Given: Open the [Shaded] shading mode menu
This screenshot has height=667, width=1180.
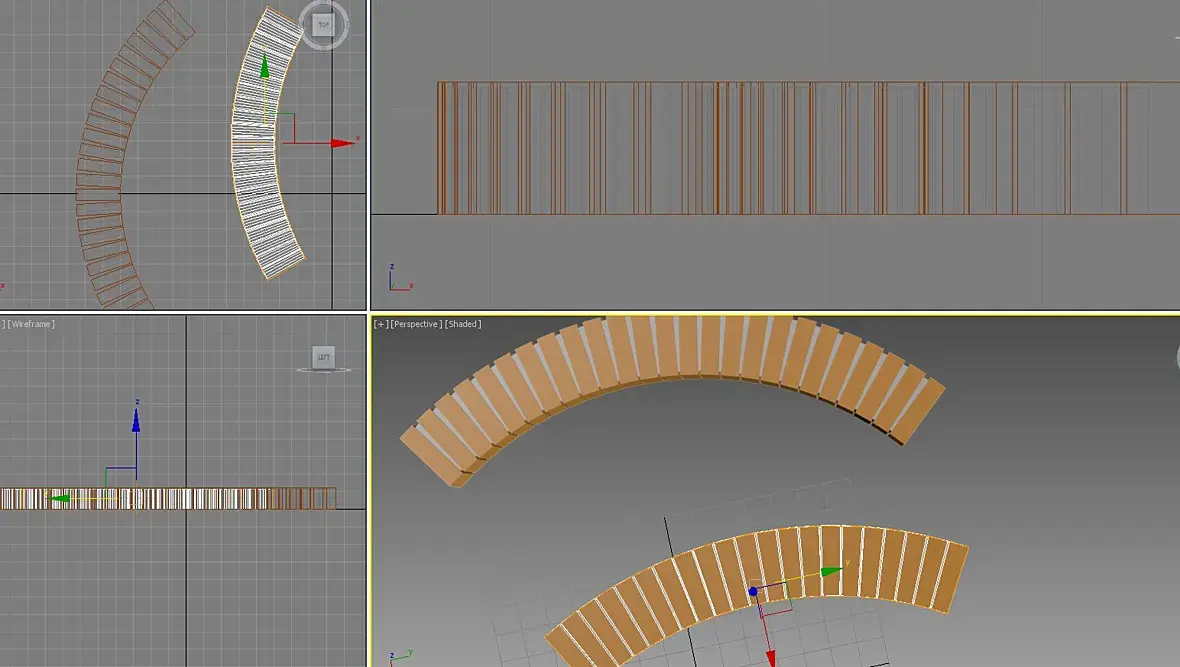Looking at the screenshot, I should pos(463,324).
